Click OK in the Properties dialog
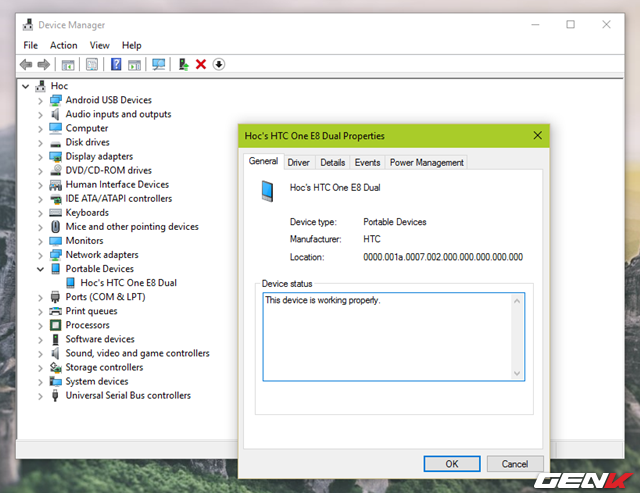 (452, 464)
